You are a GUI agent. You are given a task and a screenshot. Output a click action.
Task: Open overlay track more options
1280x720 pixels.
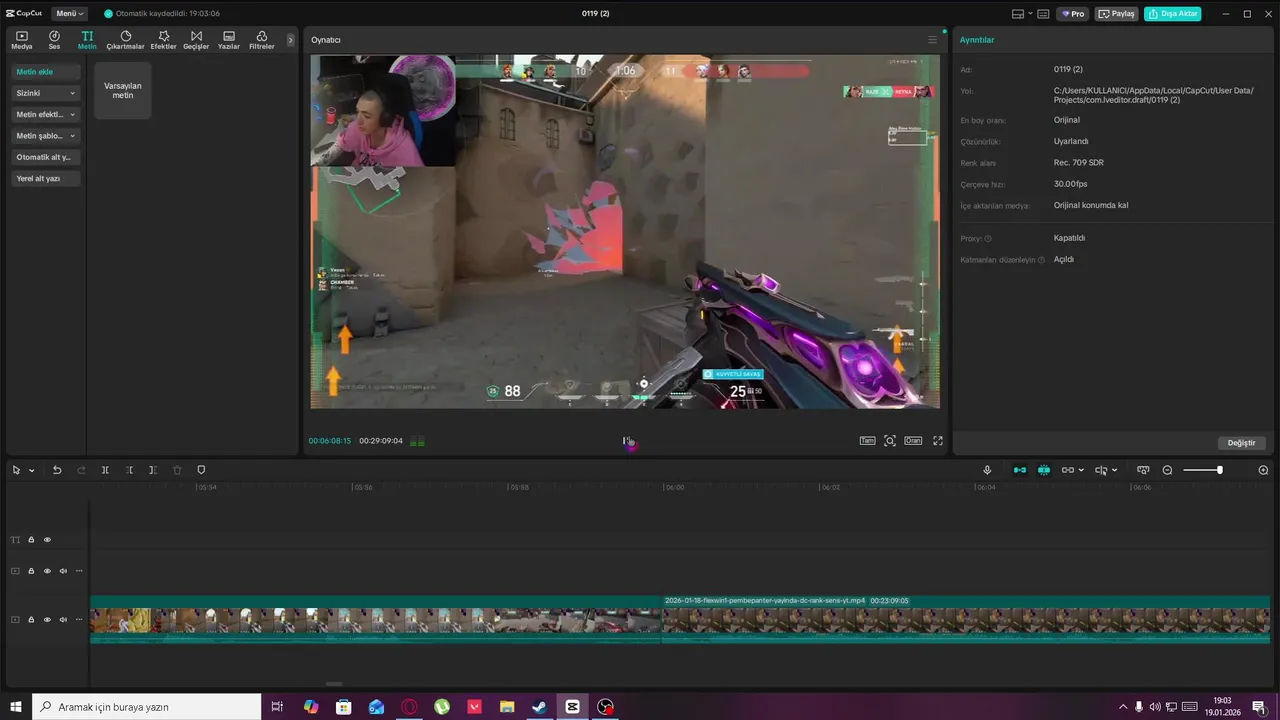(79, 571)
